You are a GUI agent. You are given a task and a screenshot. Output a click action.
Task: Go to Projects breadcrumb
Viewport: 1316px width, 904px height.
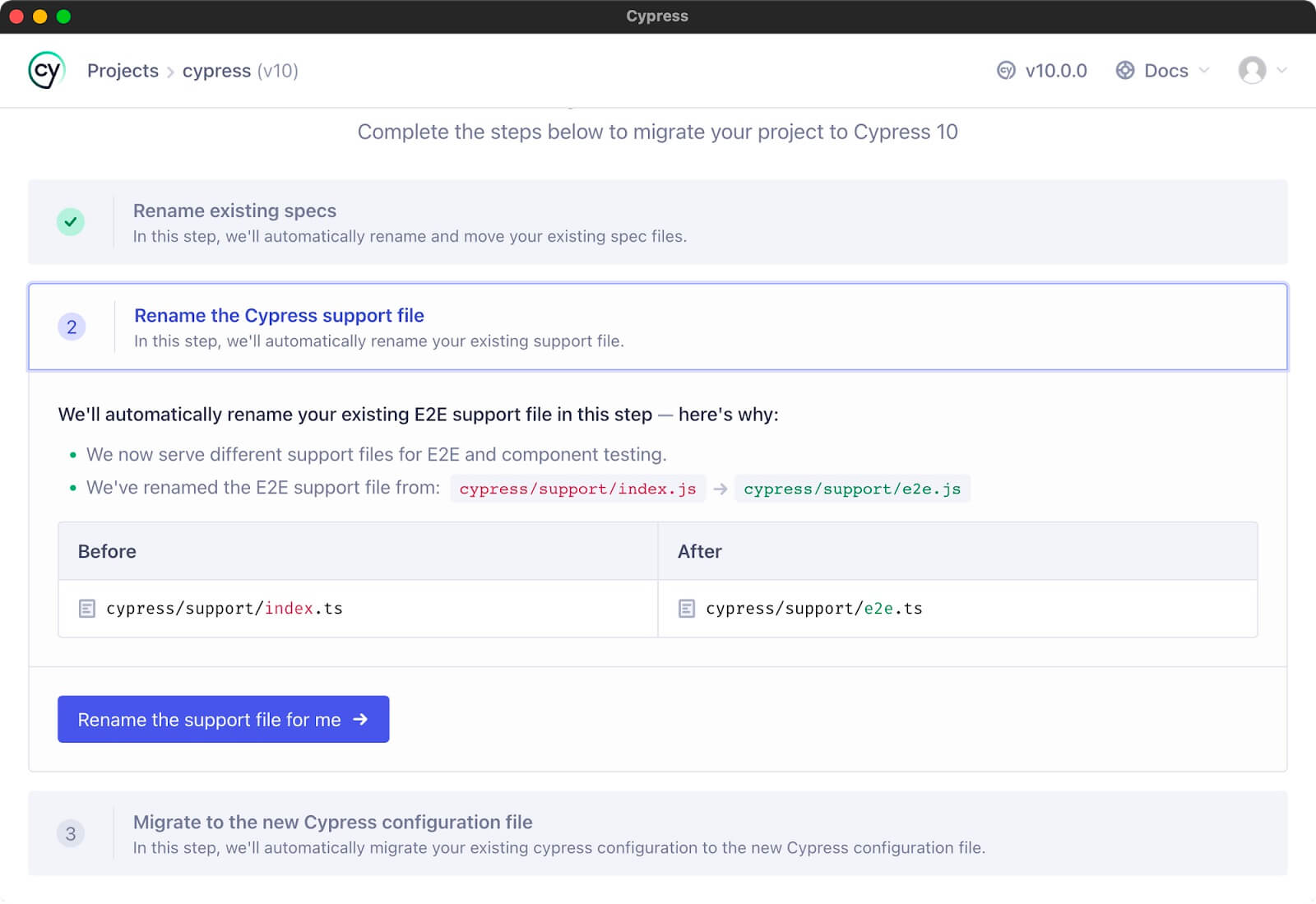click(x=123, y=71)
